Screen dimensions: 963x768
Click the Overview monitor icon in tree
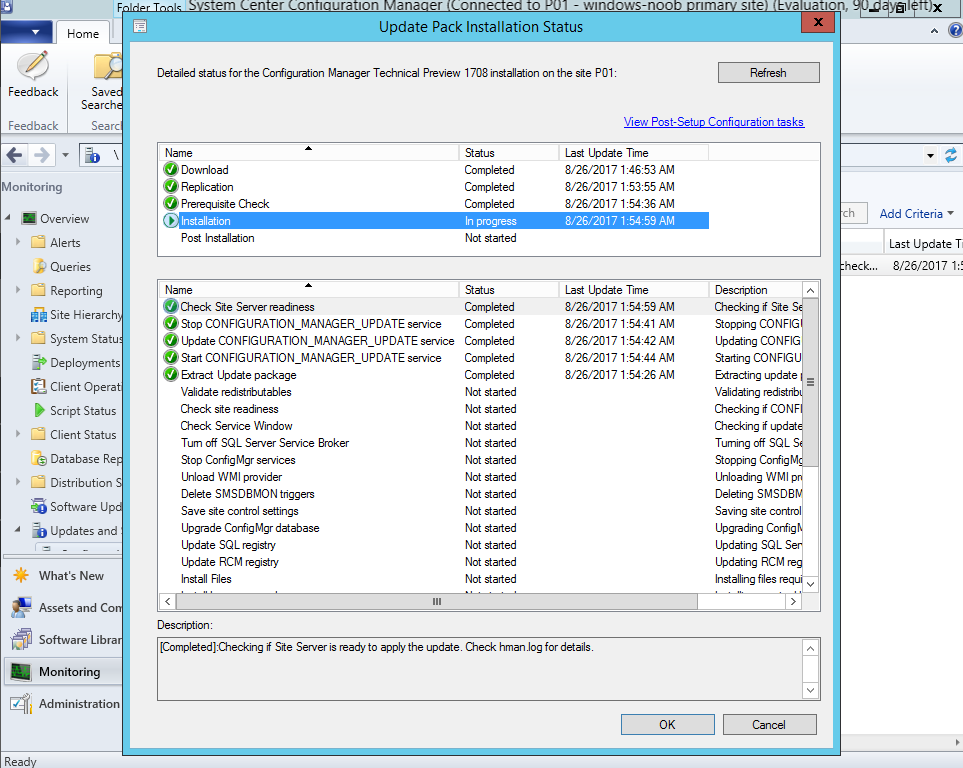point(29,218)
